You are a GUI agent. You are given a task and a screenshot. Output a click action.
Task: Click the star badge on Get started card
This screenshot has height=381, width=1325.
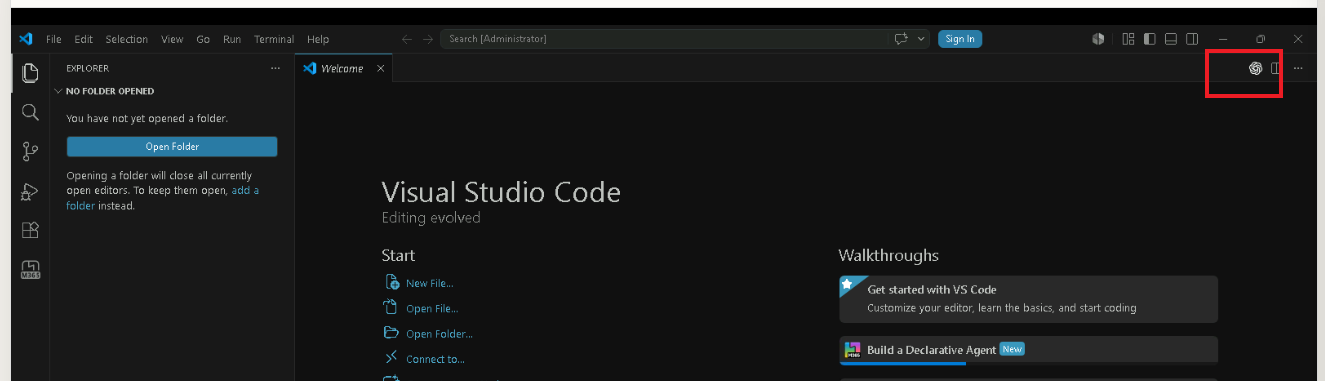coord(847,284)
